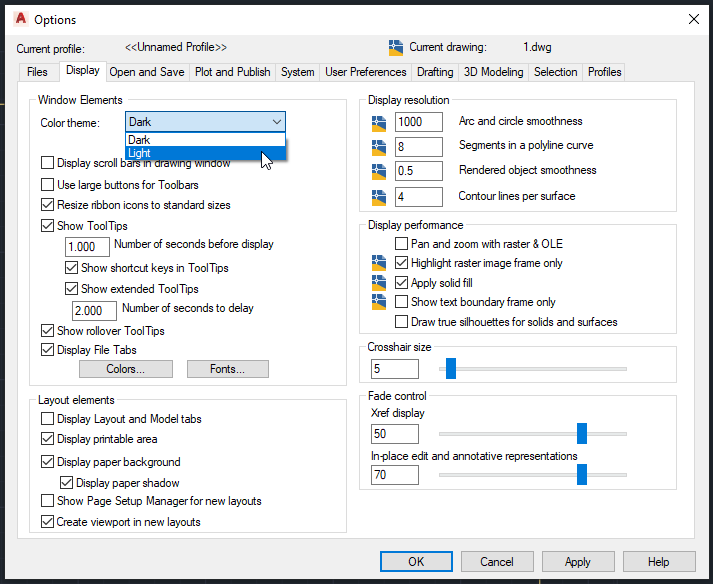Click the drawing icon beside Highlight raster image frame only

379,263
